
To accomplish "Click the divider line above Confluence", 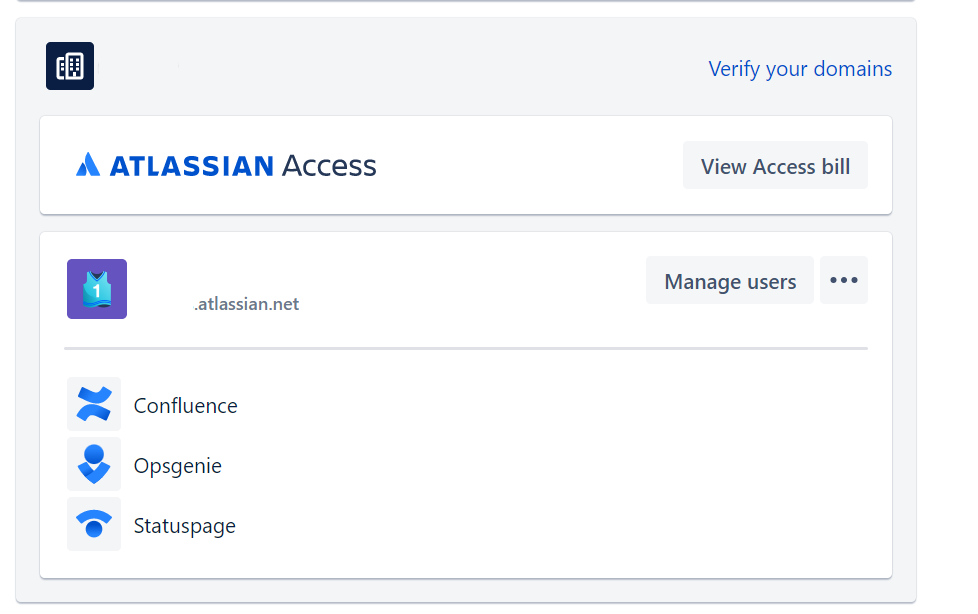I will click(x=466, y=348).
